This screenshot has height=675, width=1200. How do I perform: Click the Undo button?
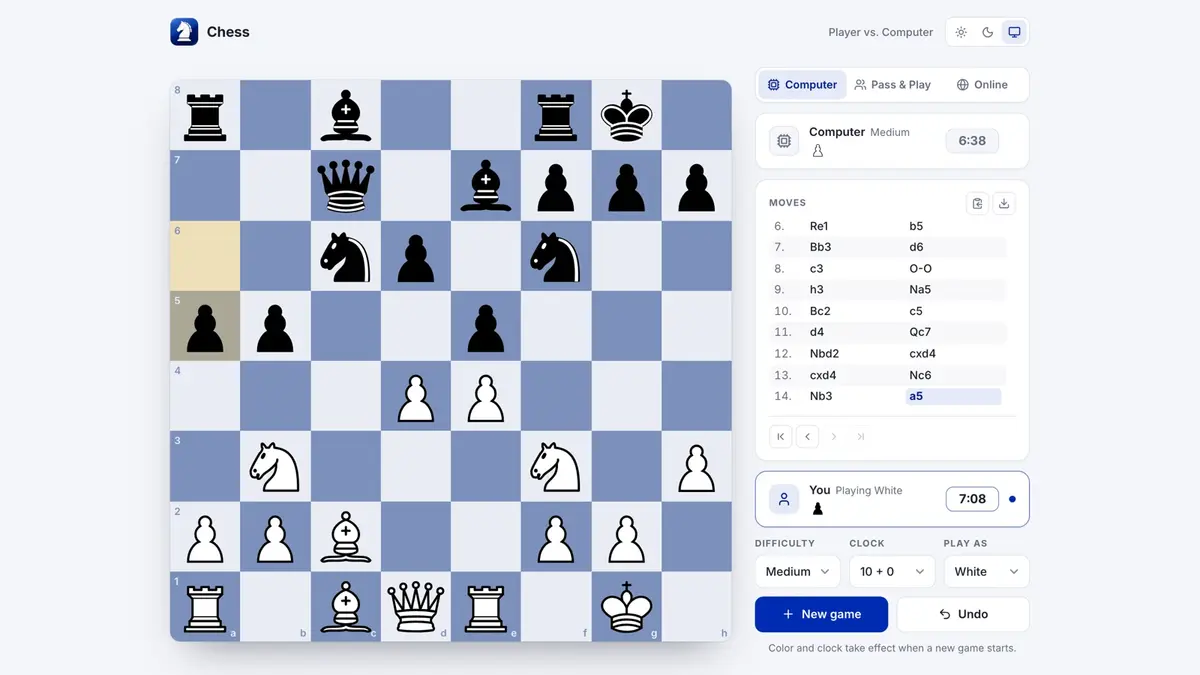963,614
